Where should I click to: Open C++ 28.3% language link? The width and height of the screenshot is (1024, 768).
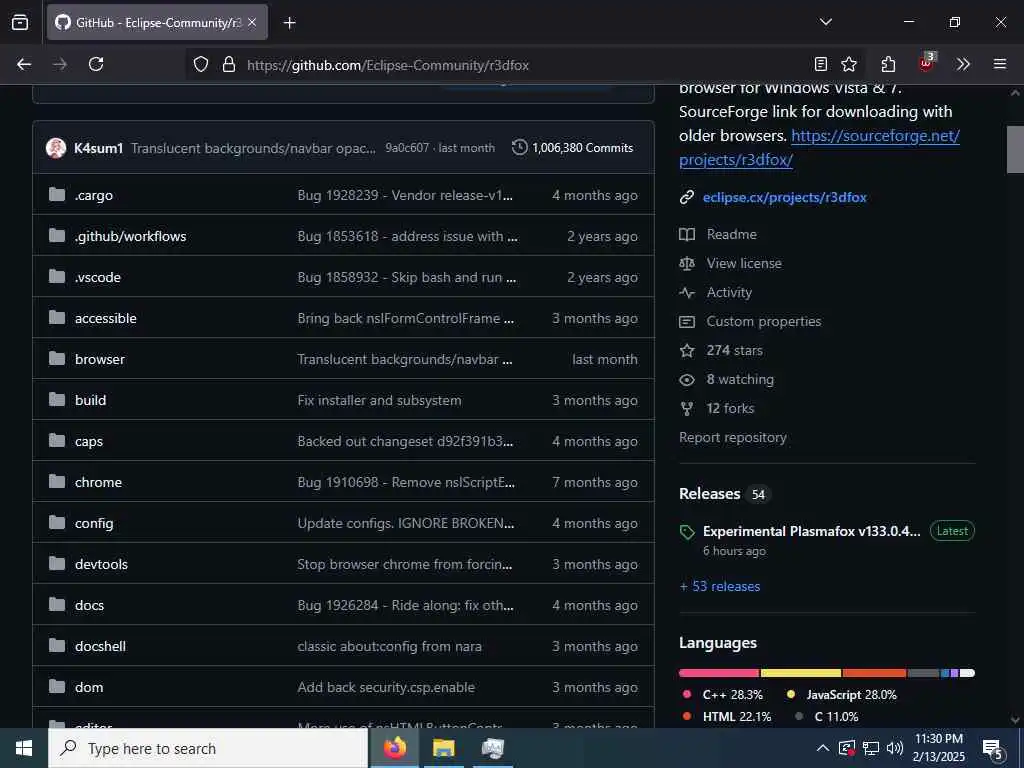point(733,695)
